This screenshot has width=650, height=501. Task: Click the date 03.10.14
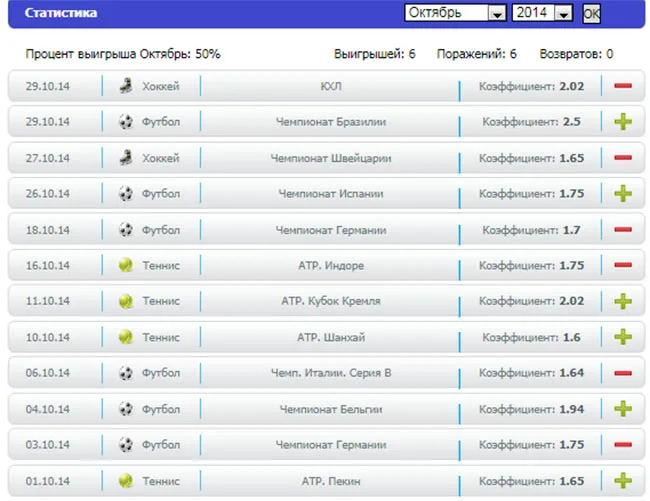click(48, 445)
